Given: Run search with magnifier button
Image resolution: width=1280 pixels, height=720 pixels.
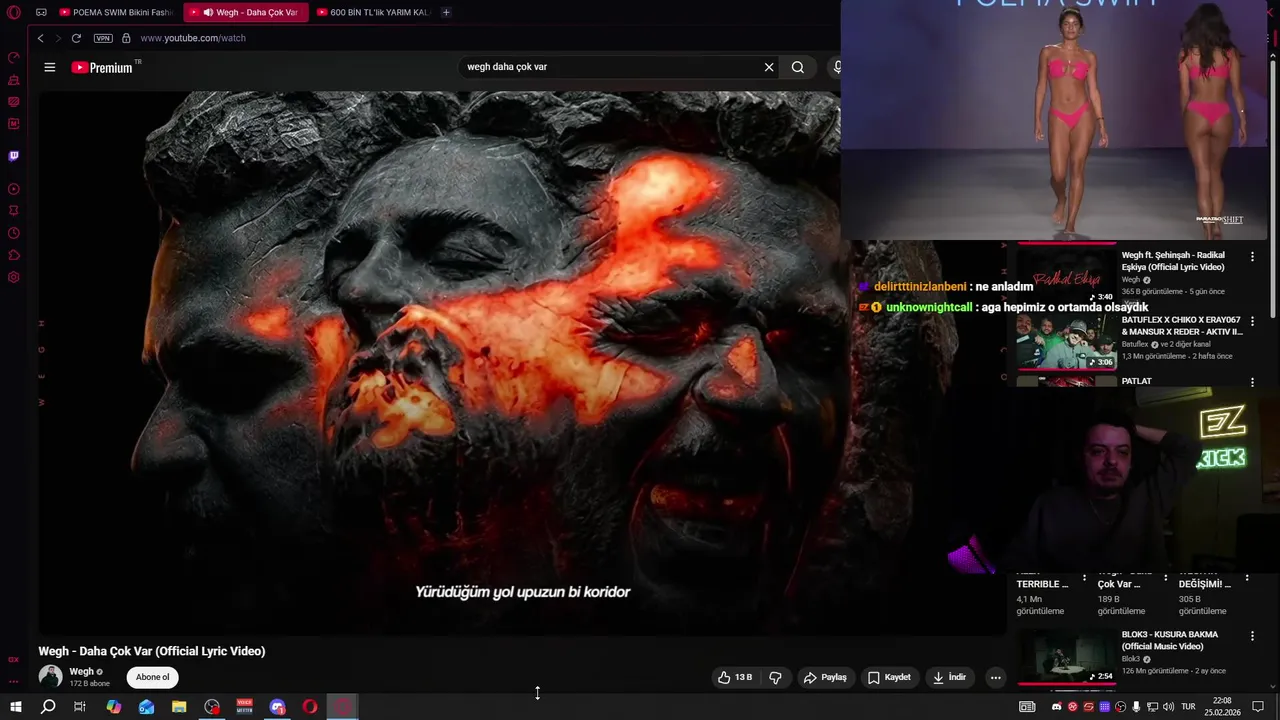Looking at the screenshot, I should 797,67.
